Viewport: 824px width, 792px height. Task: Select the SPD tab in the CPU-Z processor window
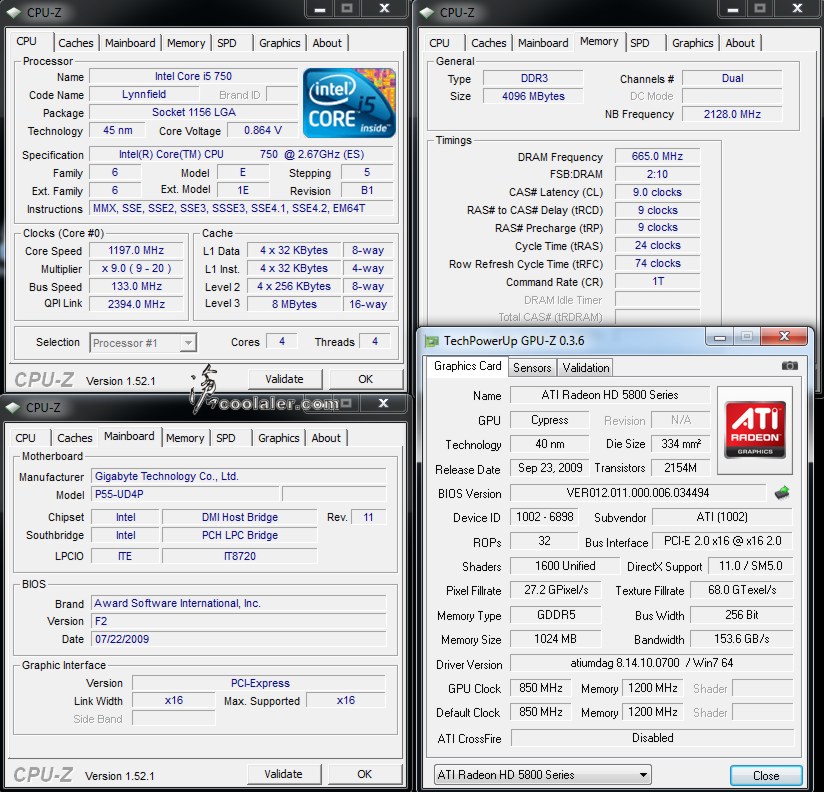pyautogui.click(x=227, y=43)
